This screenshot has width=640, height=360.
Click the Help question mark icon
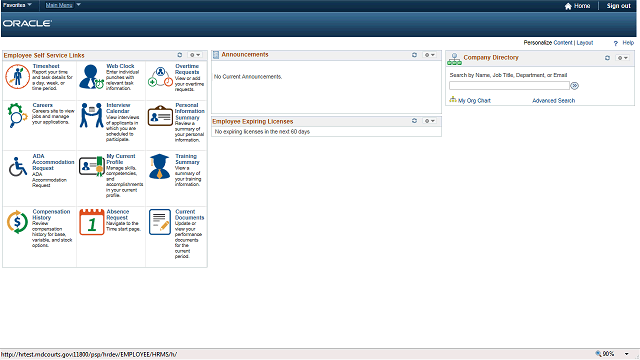coord(616,43)
